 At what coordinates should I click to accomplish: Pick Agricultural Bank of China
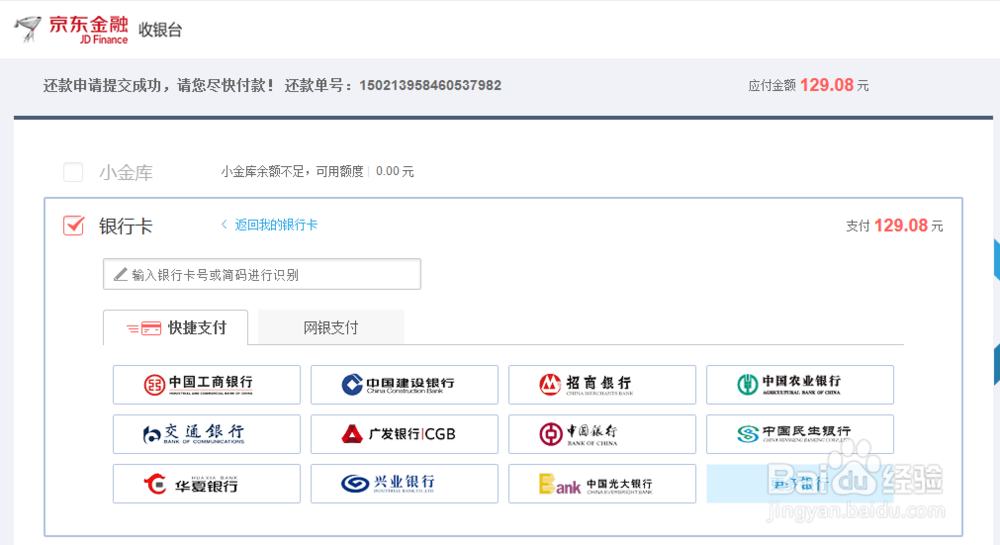tap(800, 384)
